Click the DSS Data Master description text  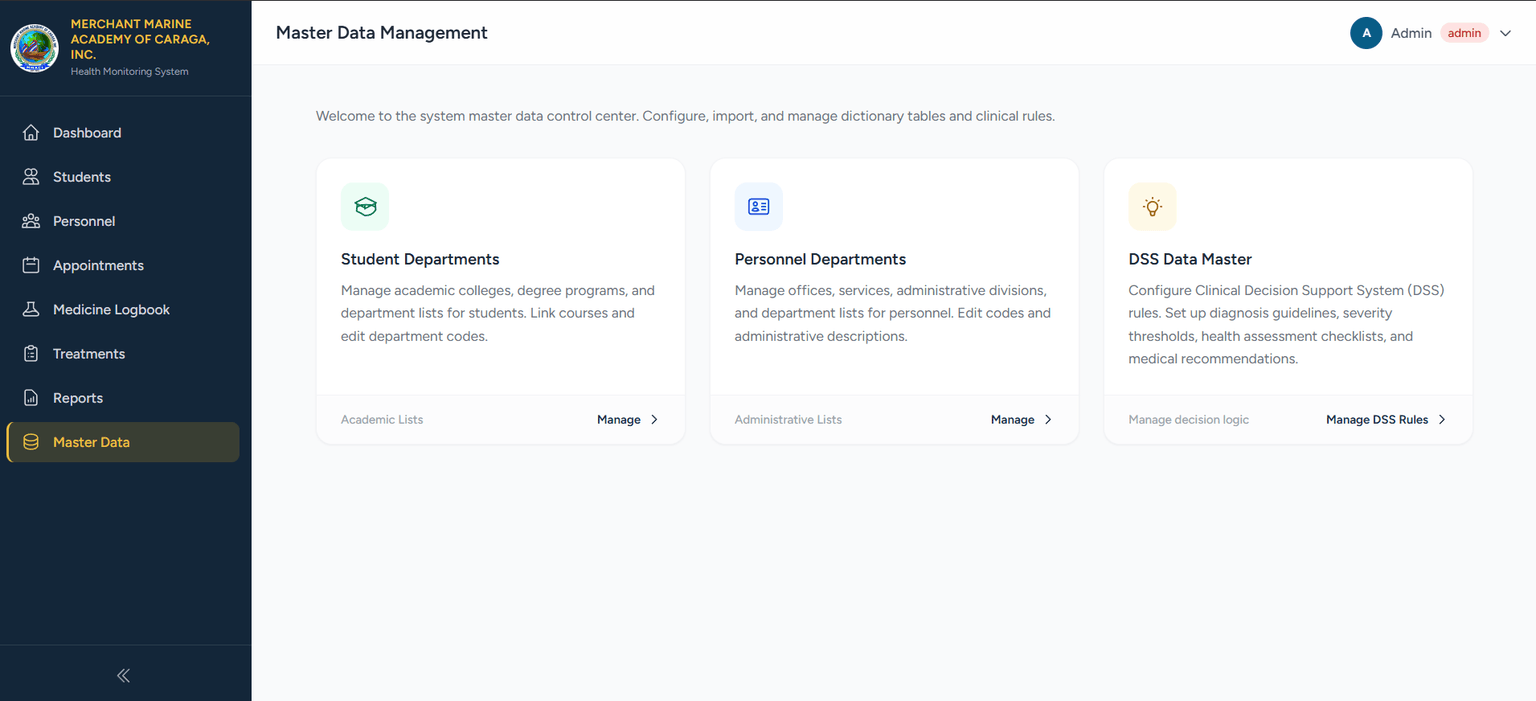pyautogui.click(x=1287, y=325)
